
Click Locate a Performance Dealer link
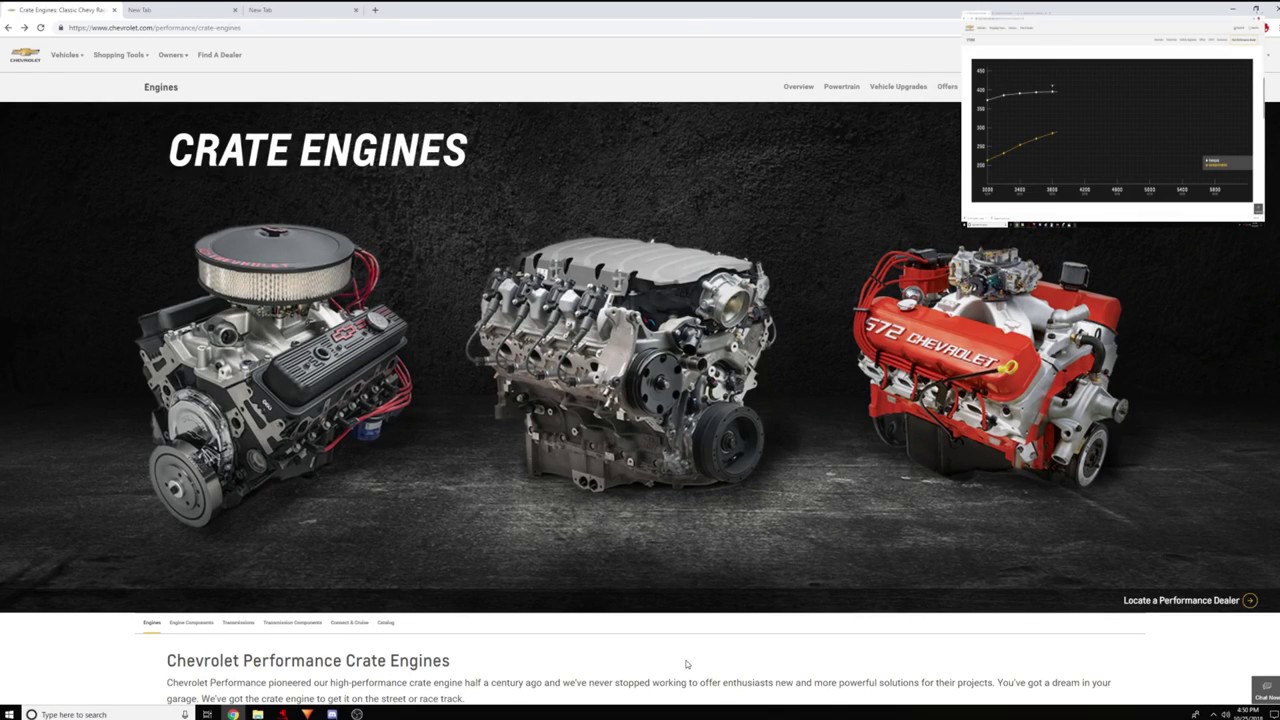coord(1181,600)
